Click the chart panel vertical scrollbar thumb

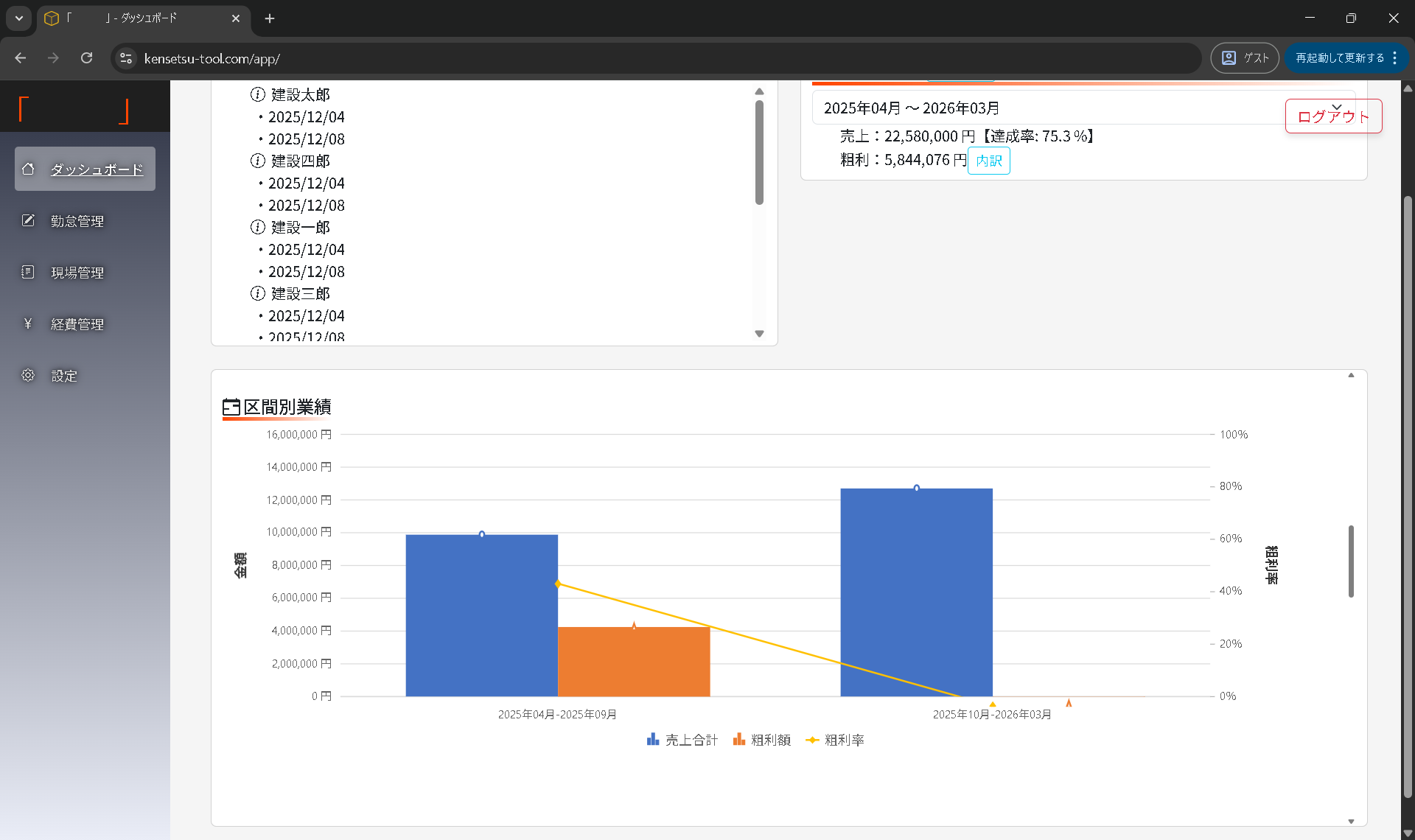point(1351,561)
